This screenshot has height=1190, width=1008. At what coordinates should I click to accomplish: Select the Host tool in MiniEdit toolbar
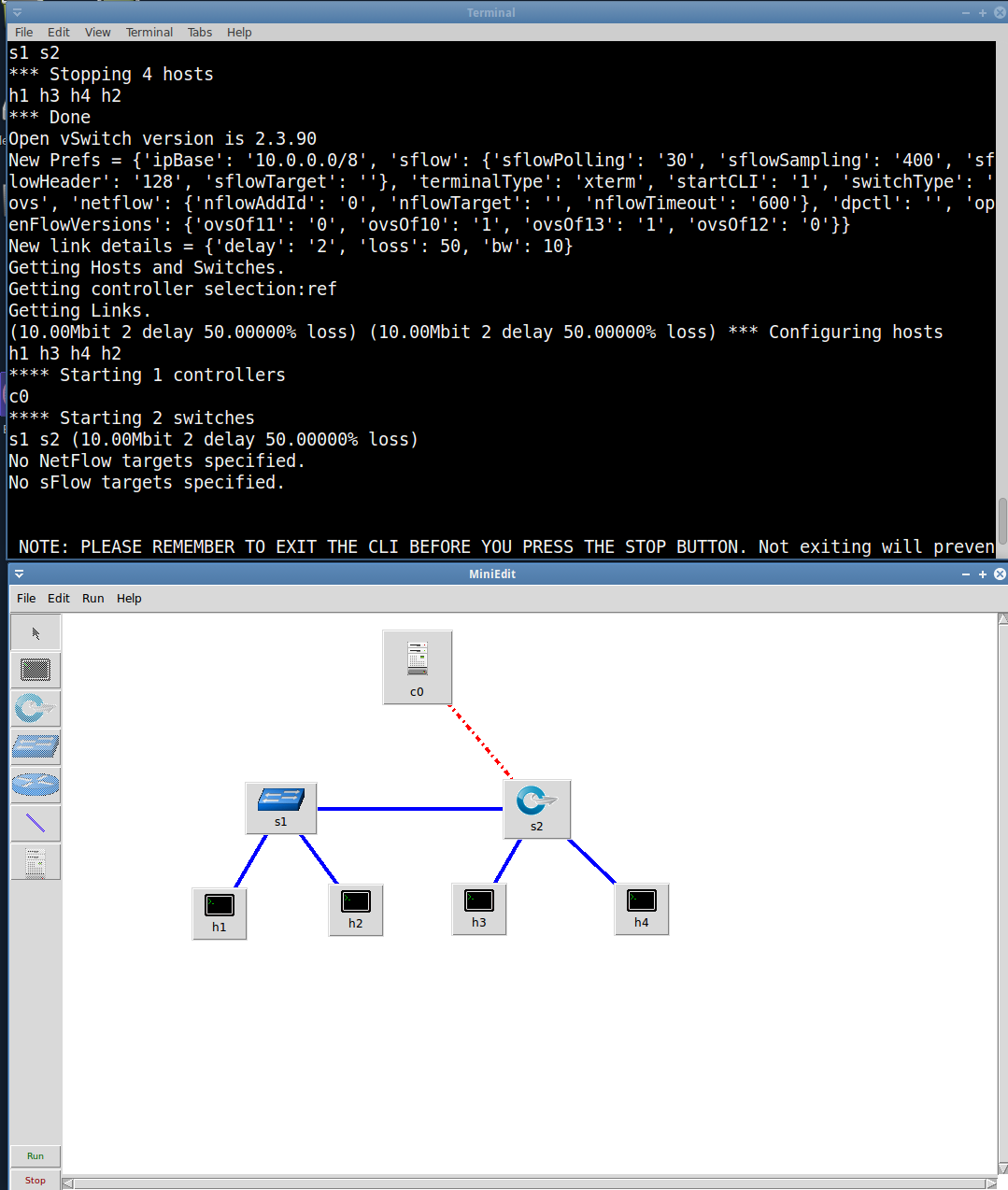[35, 670]
